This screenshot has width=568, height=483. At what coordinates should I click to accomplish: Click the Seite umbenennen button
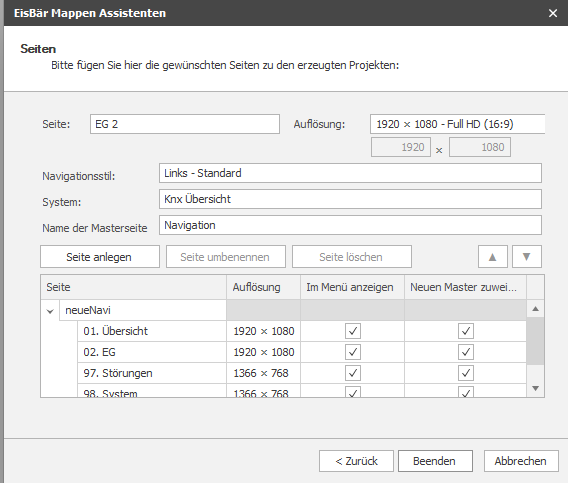226,257
